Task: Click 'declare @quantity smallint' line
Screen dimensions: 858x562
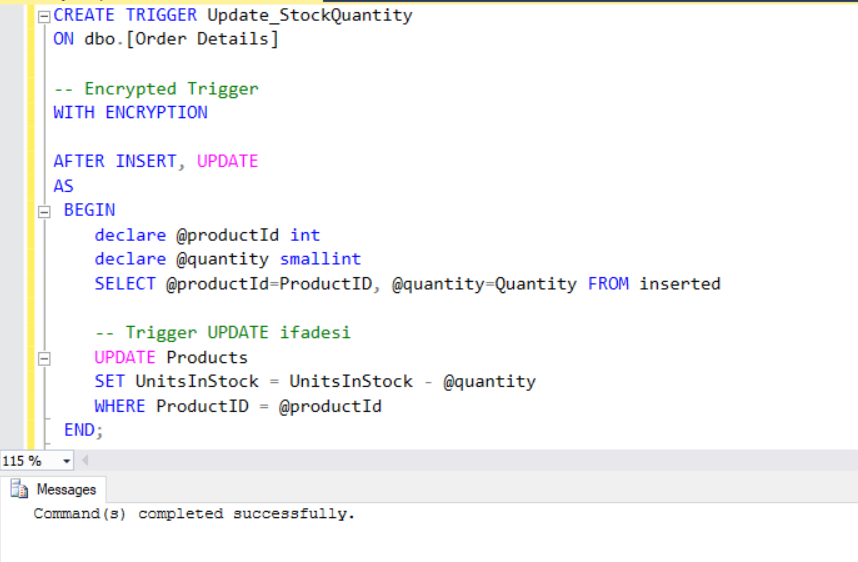Action: 228,259
